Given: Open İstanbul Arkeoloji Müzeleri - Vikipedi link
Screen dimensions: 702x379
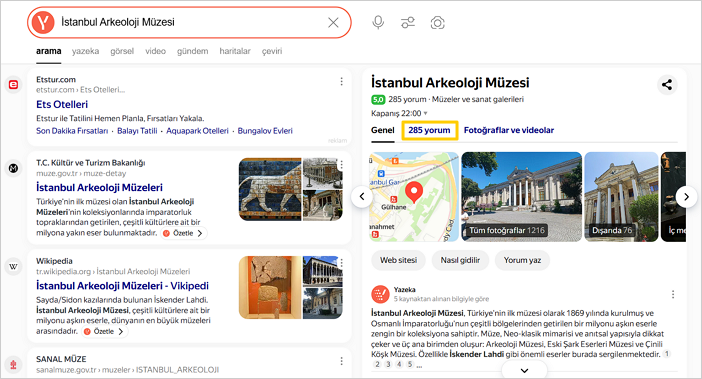Looking at the screenshot, I should coord(123,285).
